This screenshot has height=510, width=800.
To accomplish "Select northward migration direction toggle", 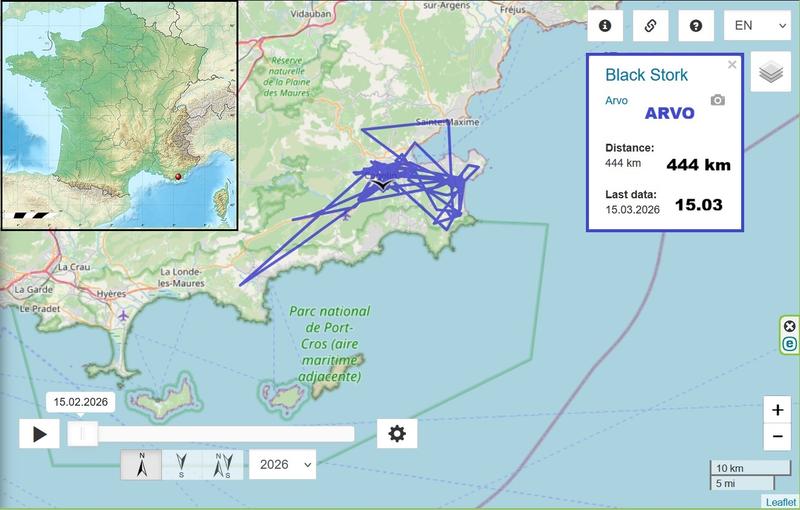I will click(x=141, y=465).
